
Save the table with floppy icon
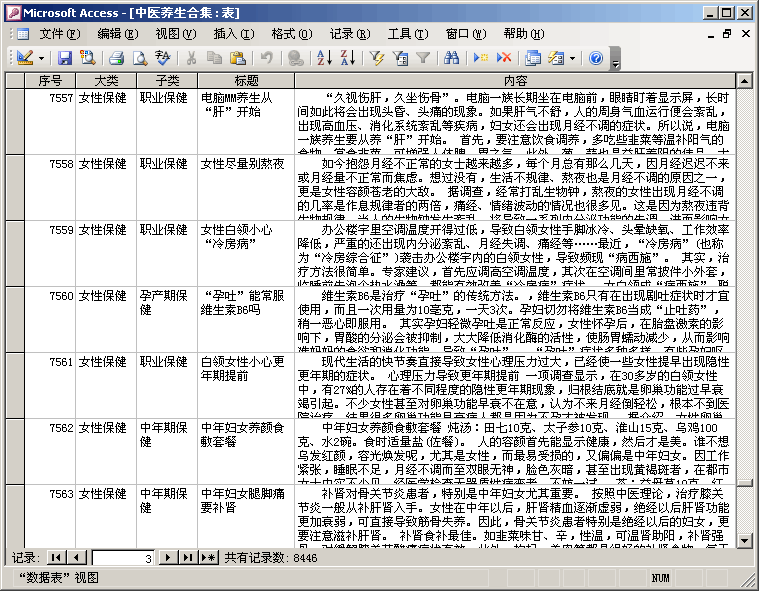point(64,58)
